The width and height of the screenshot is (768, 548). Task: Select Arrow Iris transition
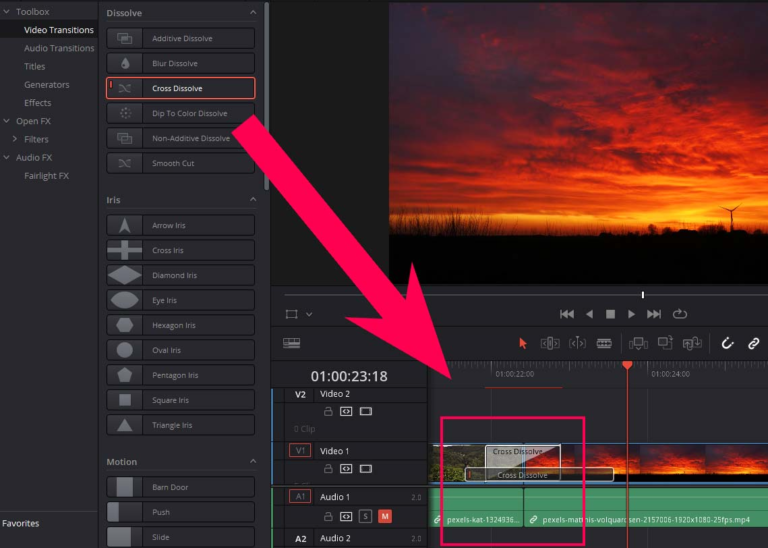(x=180, y=225)
